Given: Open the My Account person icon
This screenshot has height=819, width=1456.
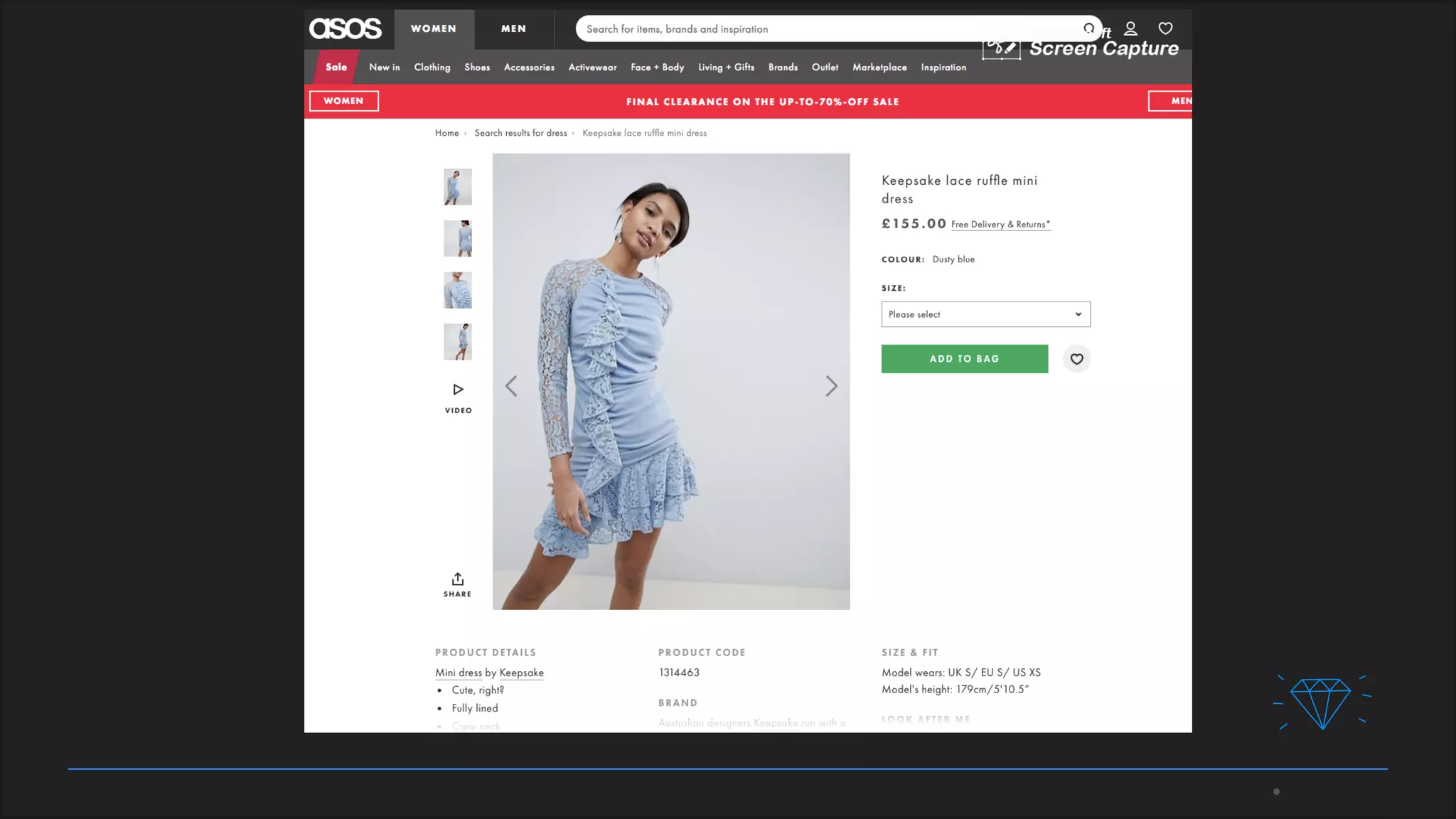Looking at the screenshot, I should tap(1130, 28).
